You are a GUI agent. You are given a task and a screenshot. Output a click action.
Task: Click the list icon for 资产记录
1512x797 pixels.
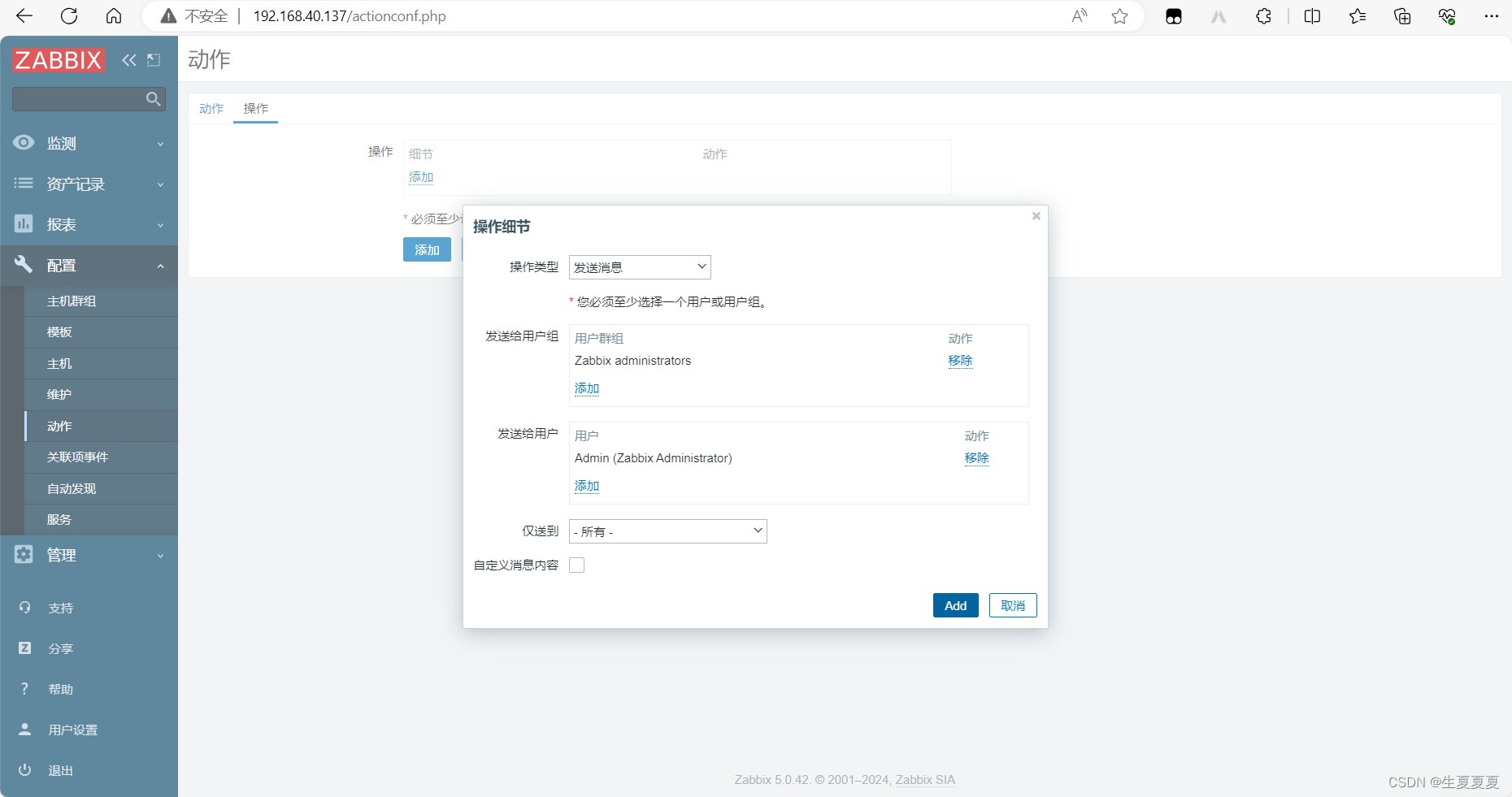click(24, 183)
